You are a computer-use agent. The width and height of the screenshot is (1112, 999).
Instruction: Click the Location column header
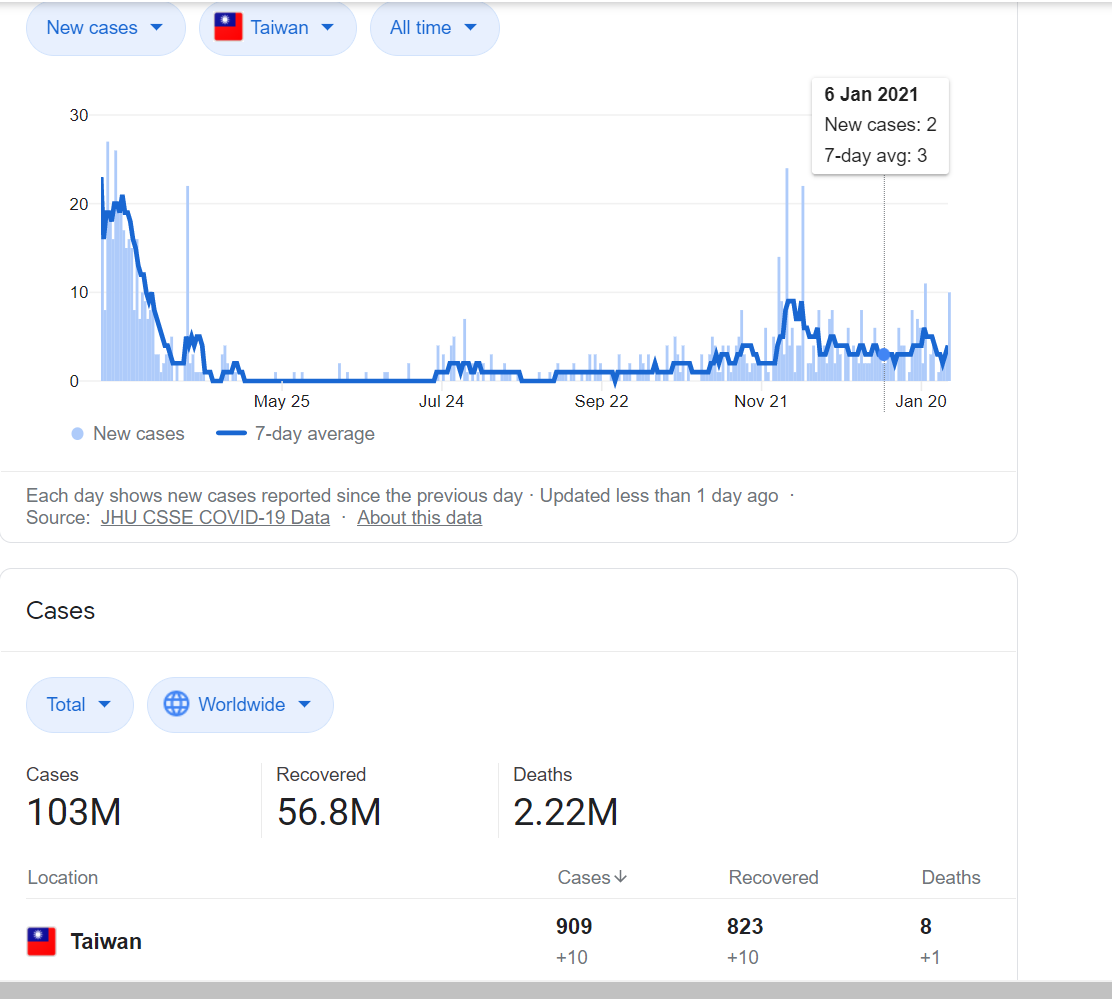click(62, 877)
